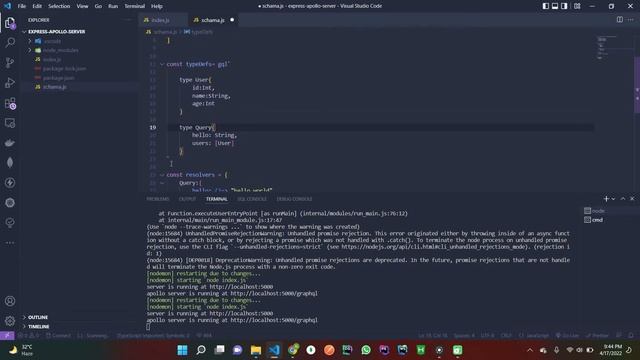Open the Go menu
Screen dimensions: 640x360
click(x=98, y=6)
